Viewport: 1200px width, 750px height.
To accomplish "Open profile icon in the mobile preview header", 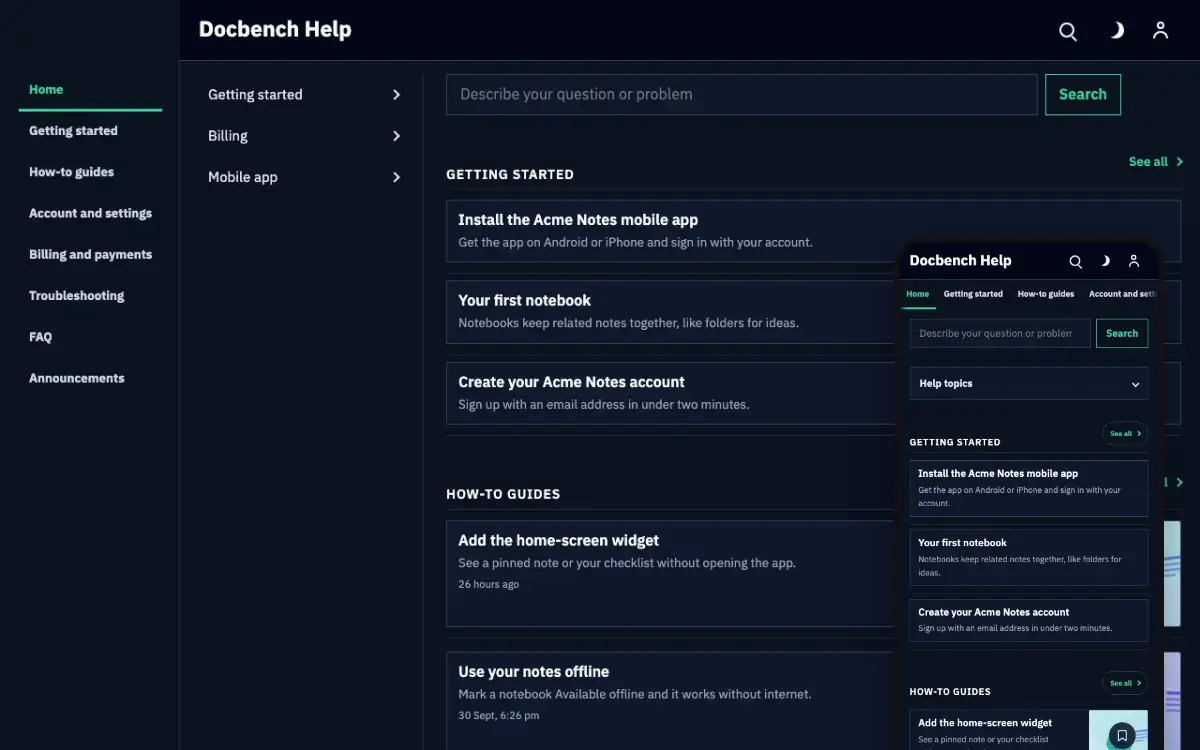I will (x=1134, y=261).
